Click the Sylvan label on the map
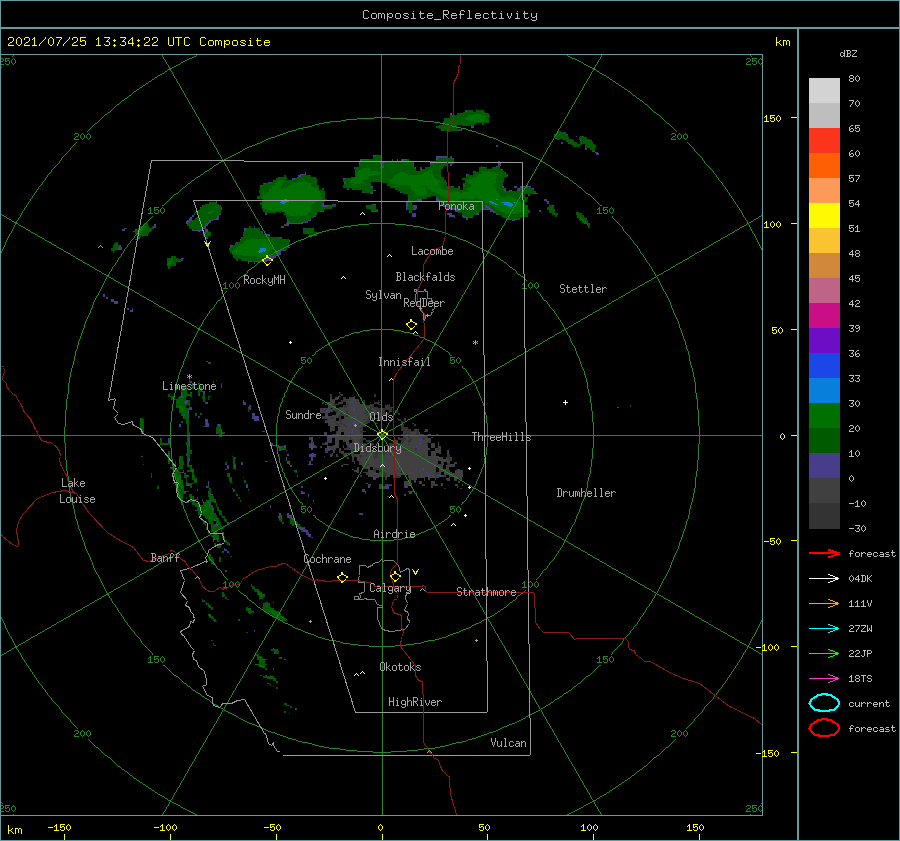 [x=383, y=295]
